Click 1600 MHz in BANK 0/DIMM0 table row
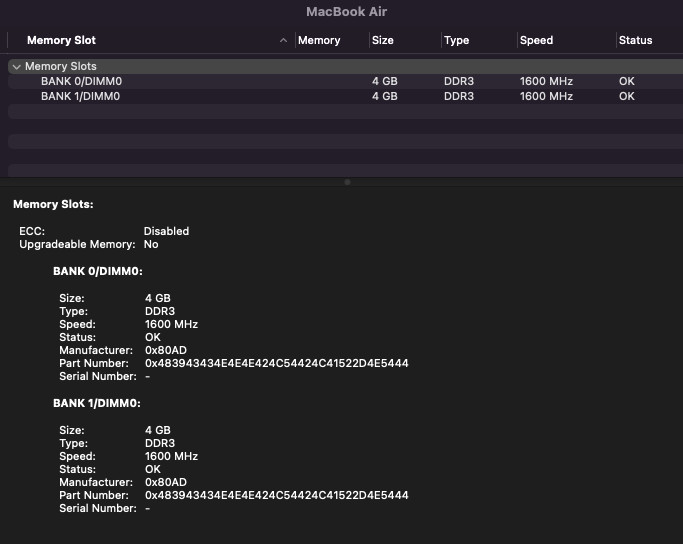The height and width of the screenshot is (544, 683). tap(546, 81)
